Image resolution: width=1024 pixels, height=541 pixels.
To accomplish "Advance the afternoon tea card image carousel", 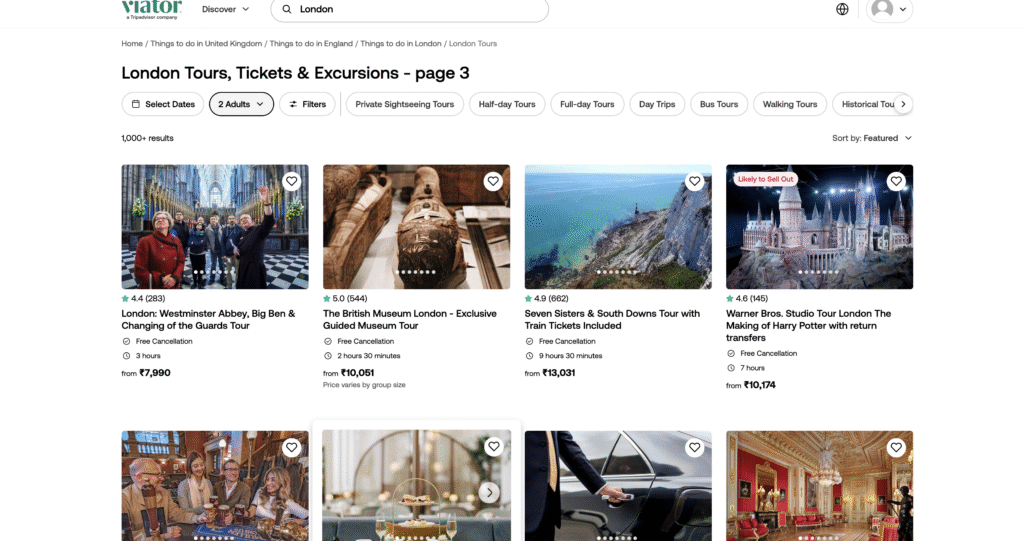I will click(x=489, y=492).
